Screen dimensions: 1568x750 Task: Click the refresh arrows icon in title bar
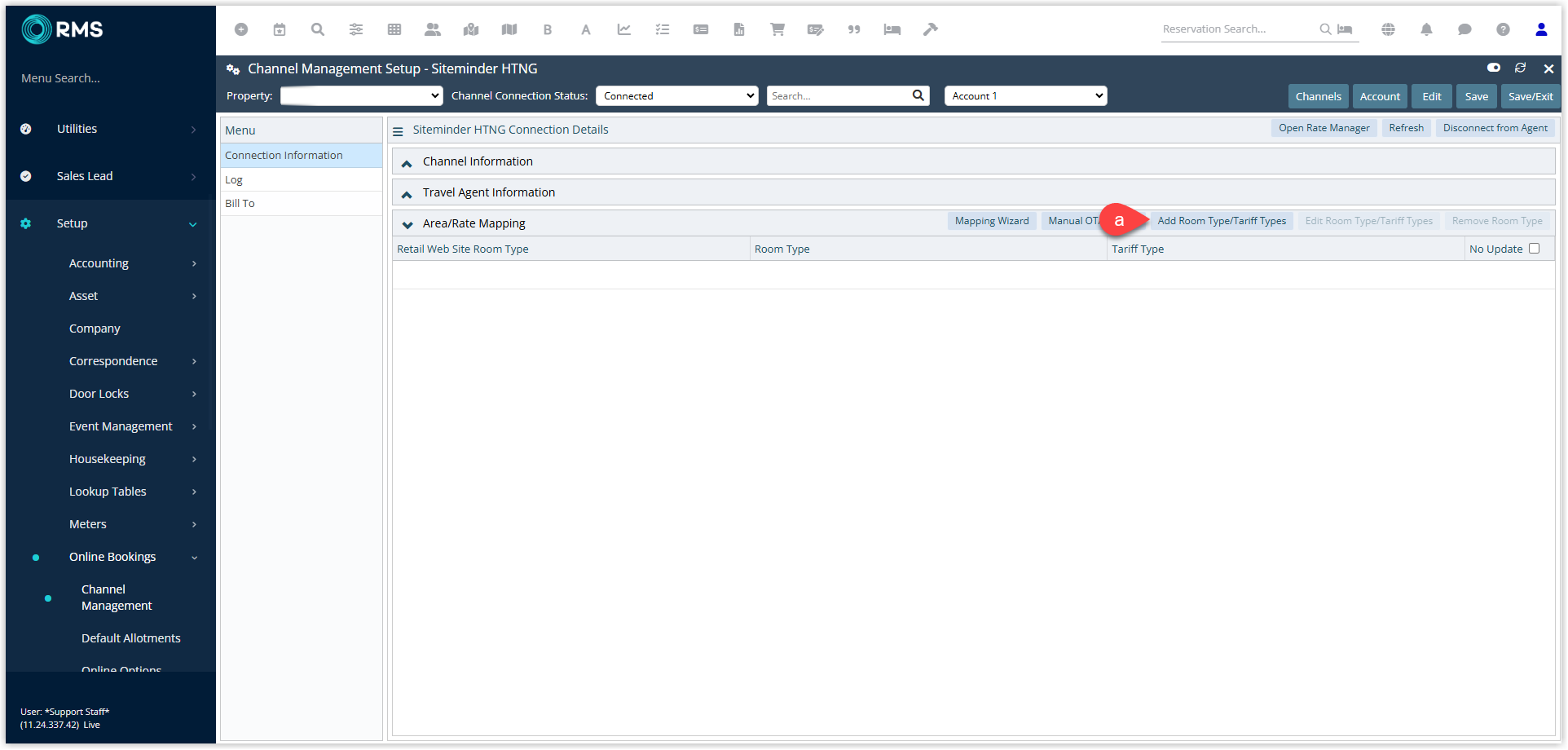tap(1521, 68)
